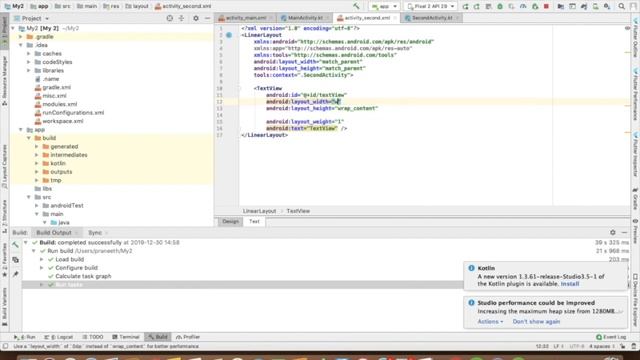This screenshot has height=360, width=640.
Task: Click UTF-8 encoding in status bar
Action: (x=576, y=347)
